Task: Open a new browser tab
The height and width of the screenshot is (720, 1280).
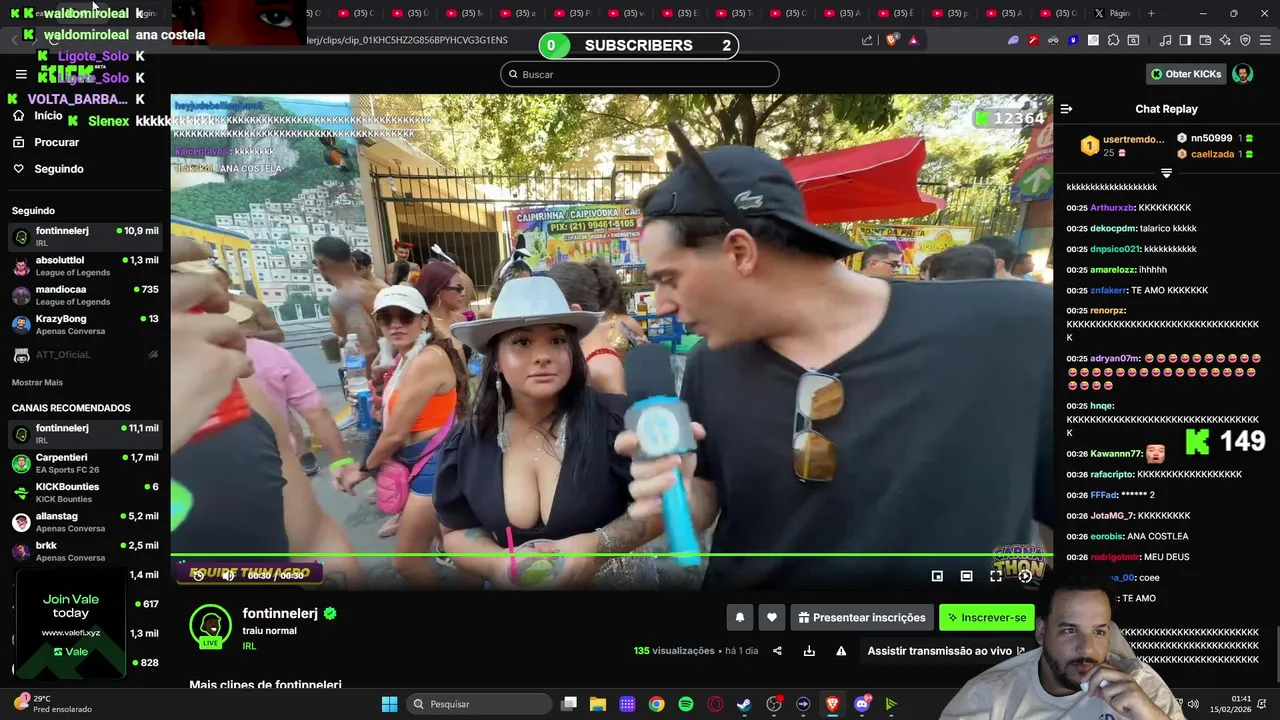Action: (x=1151, y=13)
